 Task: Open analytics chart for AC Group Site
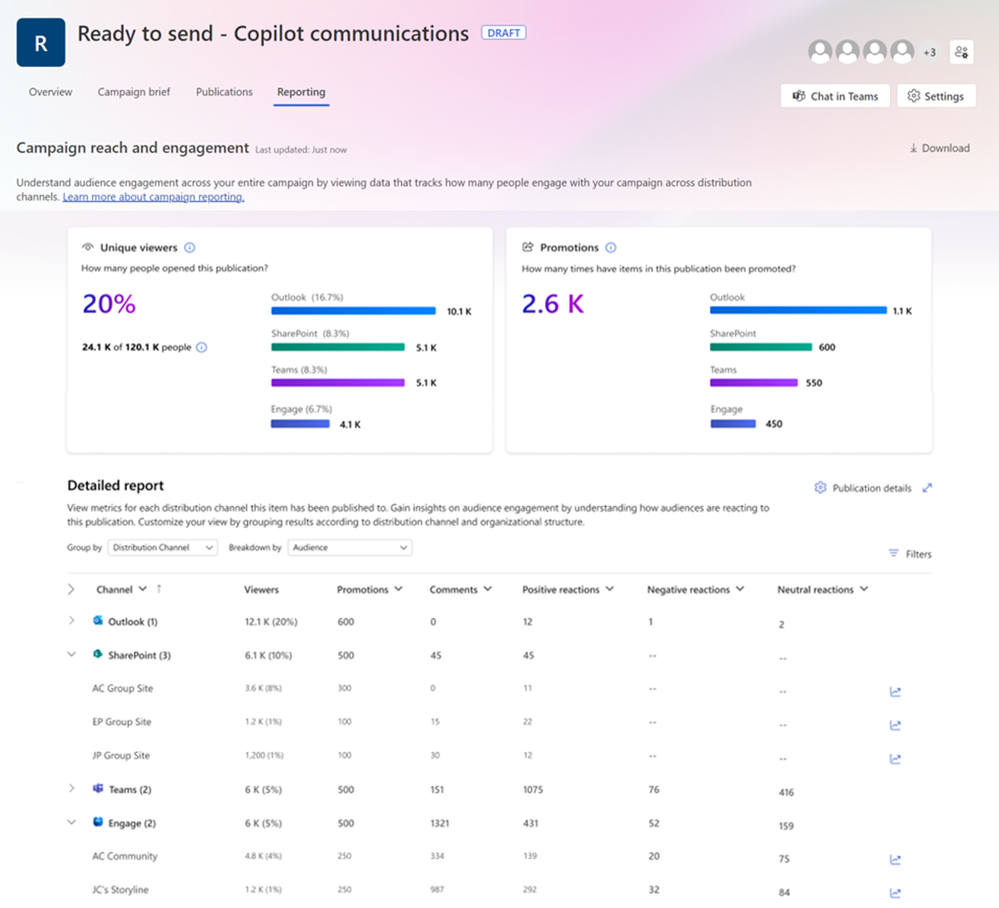[895, 691]
